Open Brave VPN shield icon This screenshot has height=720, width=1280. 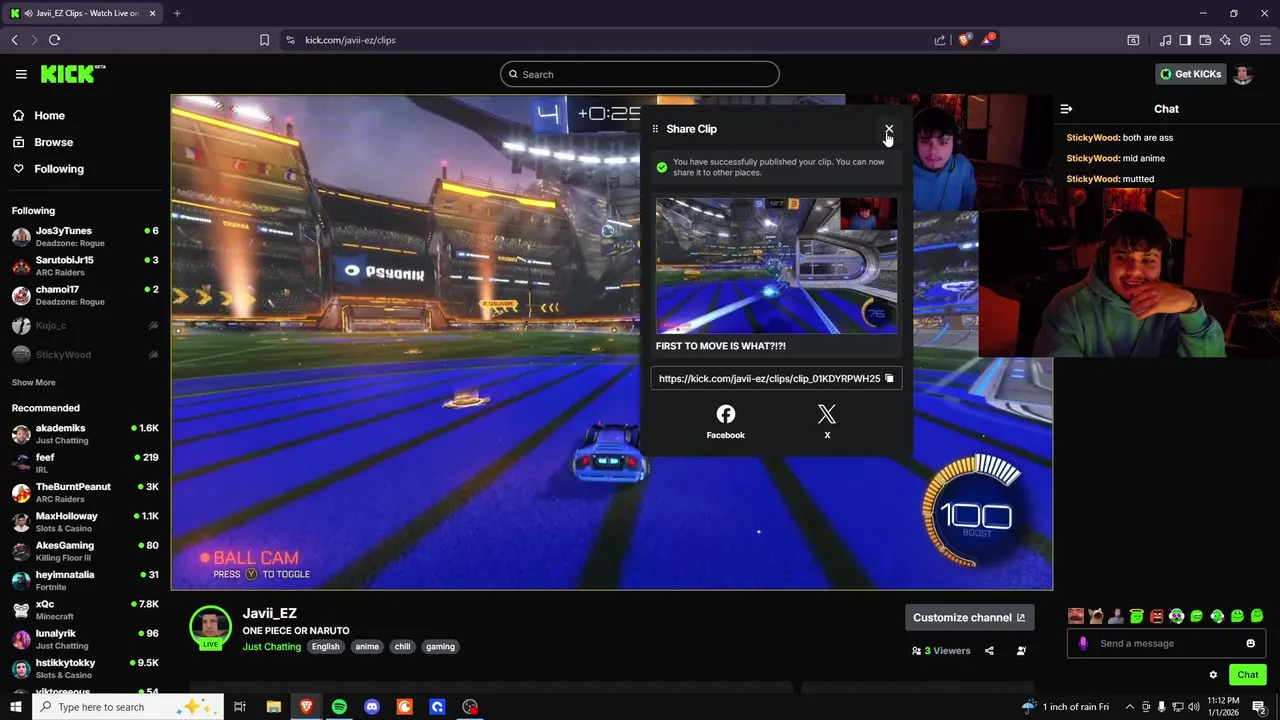coord(1245,40)
